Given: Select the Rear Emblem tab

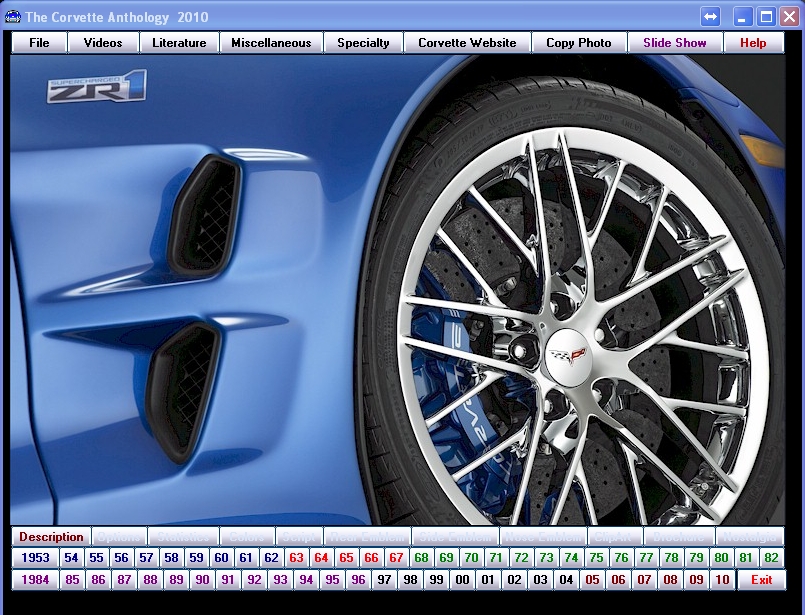Looking at the screenshot, I should (x=367, y=537).
